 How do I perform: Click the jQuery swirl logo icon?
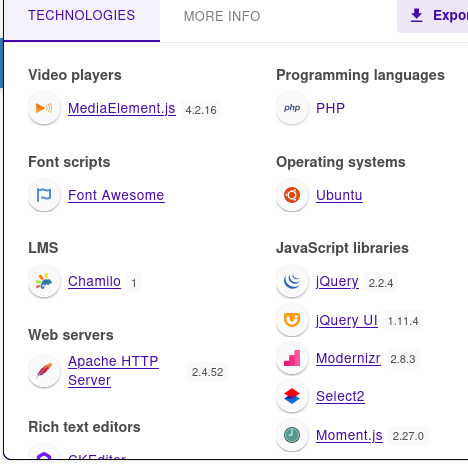pyautogui.click(x=292, y=281)
